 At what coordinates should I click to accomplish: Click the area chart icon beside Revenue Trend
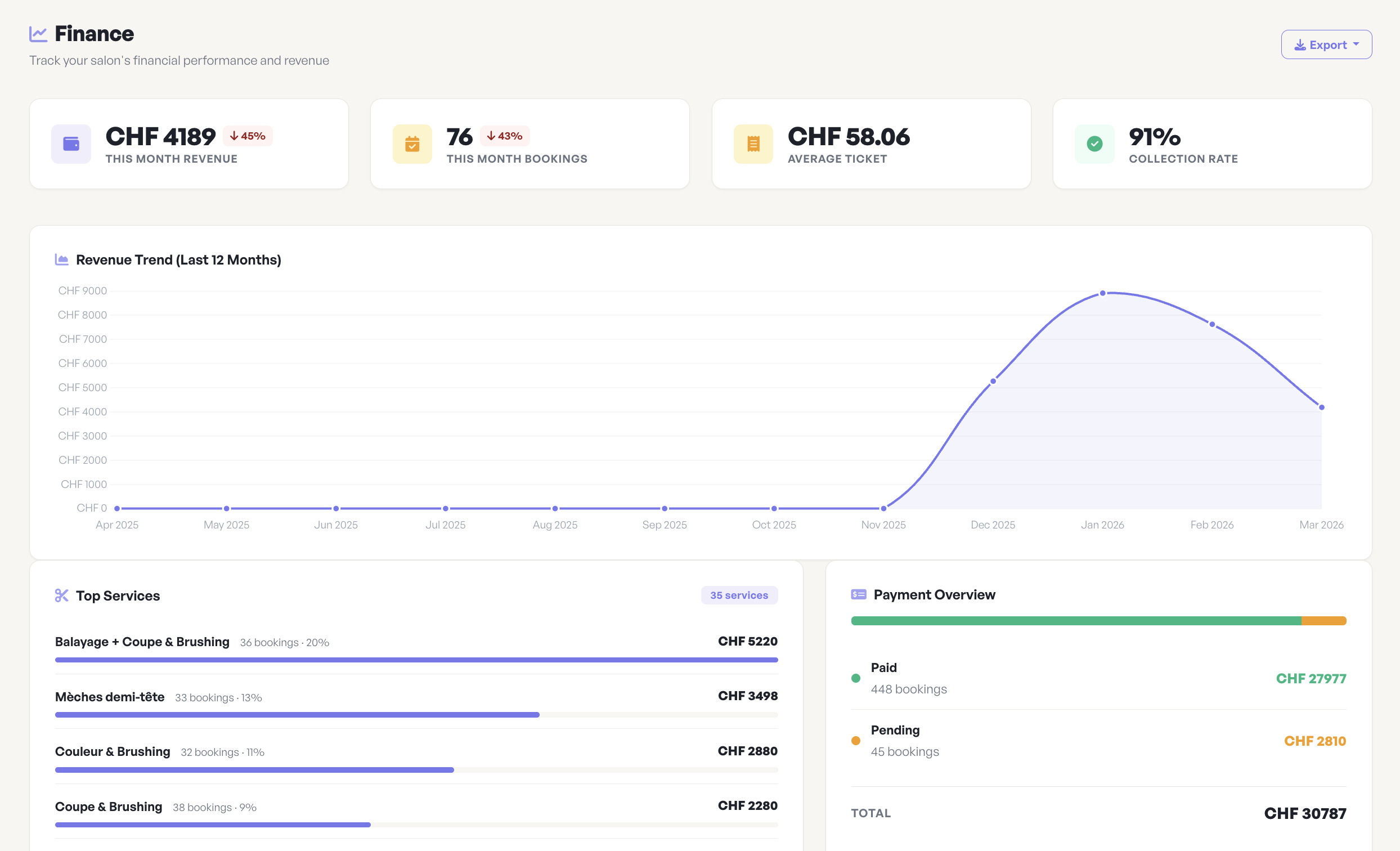61,260
